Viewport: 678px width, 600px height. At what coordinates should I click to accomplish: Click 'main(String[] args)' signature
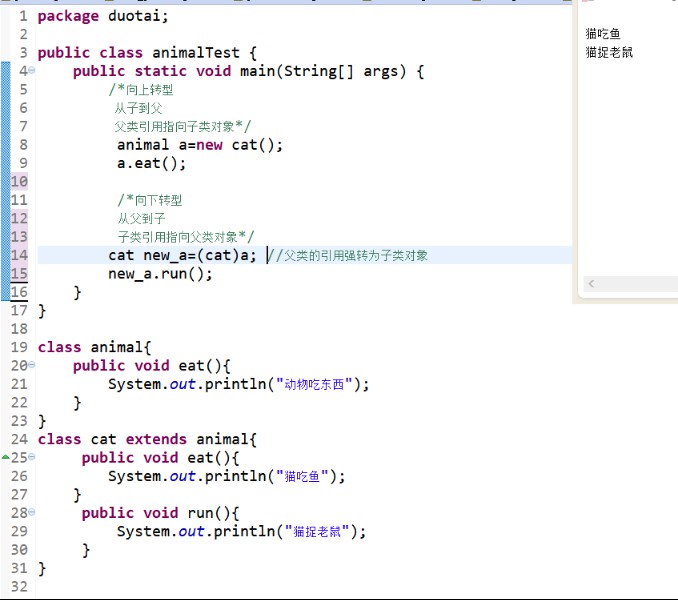tap(323, 71)
